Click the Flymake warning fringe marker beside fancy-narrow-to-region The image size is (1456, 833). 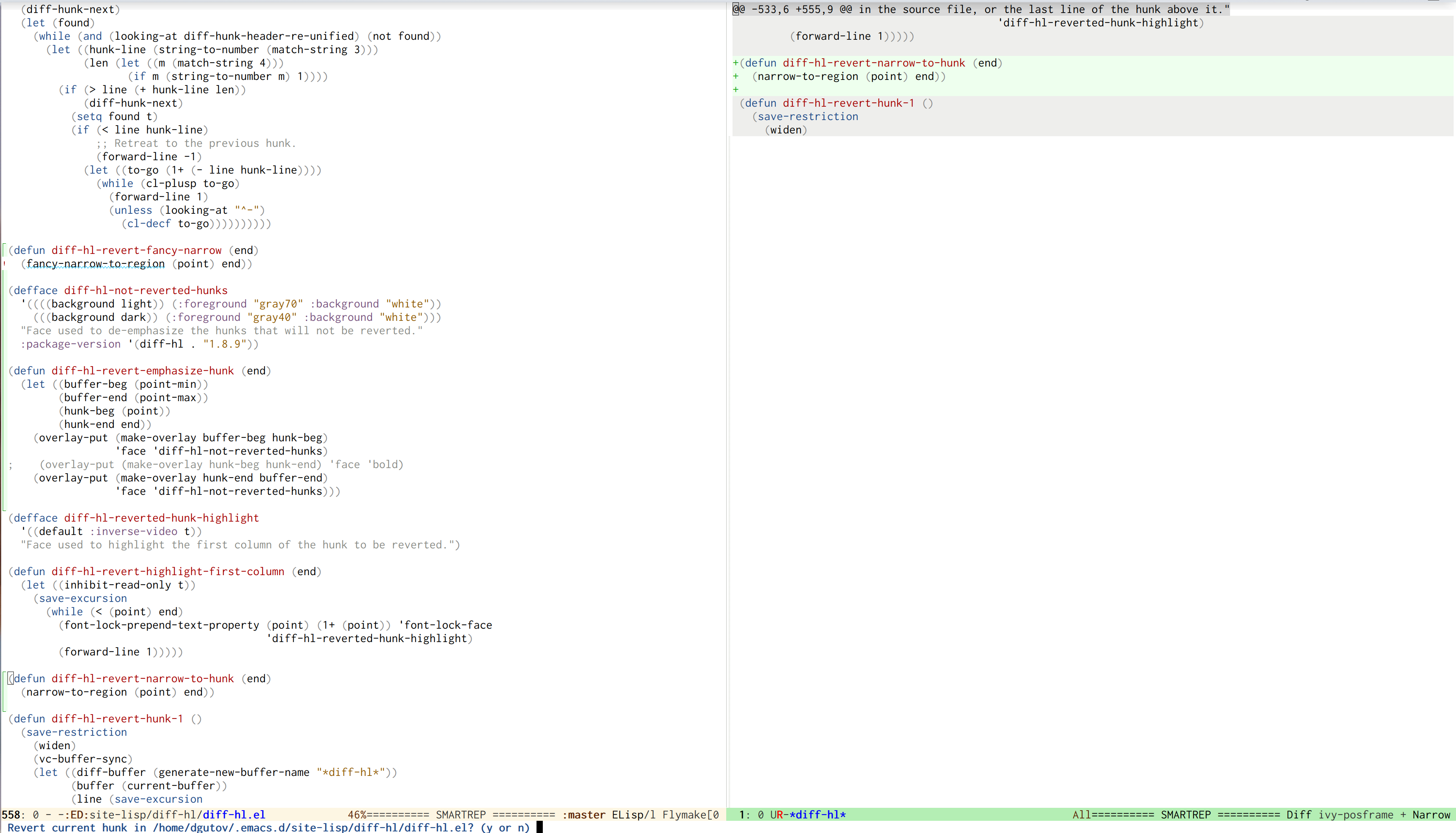coord(5,264)
